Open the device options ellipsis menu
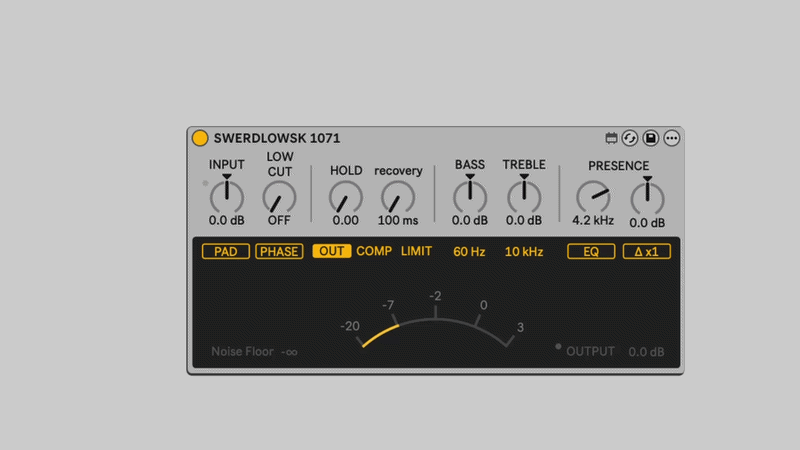The width and height of the screenshot is (800, 450). click(672, 138)
